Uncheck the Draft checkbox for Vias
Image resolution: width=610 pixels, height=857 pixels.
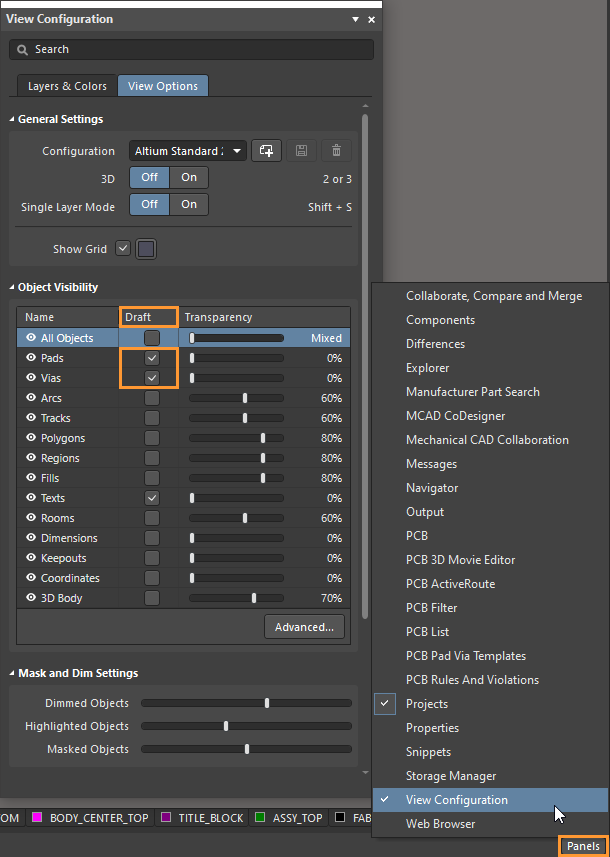coord(152,378)
